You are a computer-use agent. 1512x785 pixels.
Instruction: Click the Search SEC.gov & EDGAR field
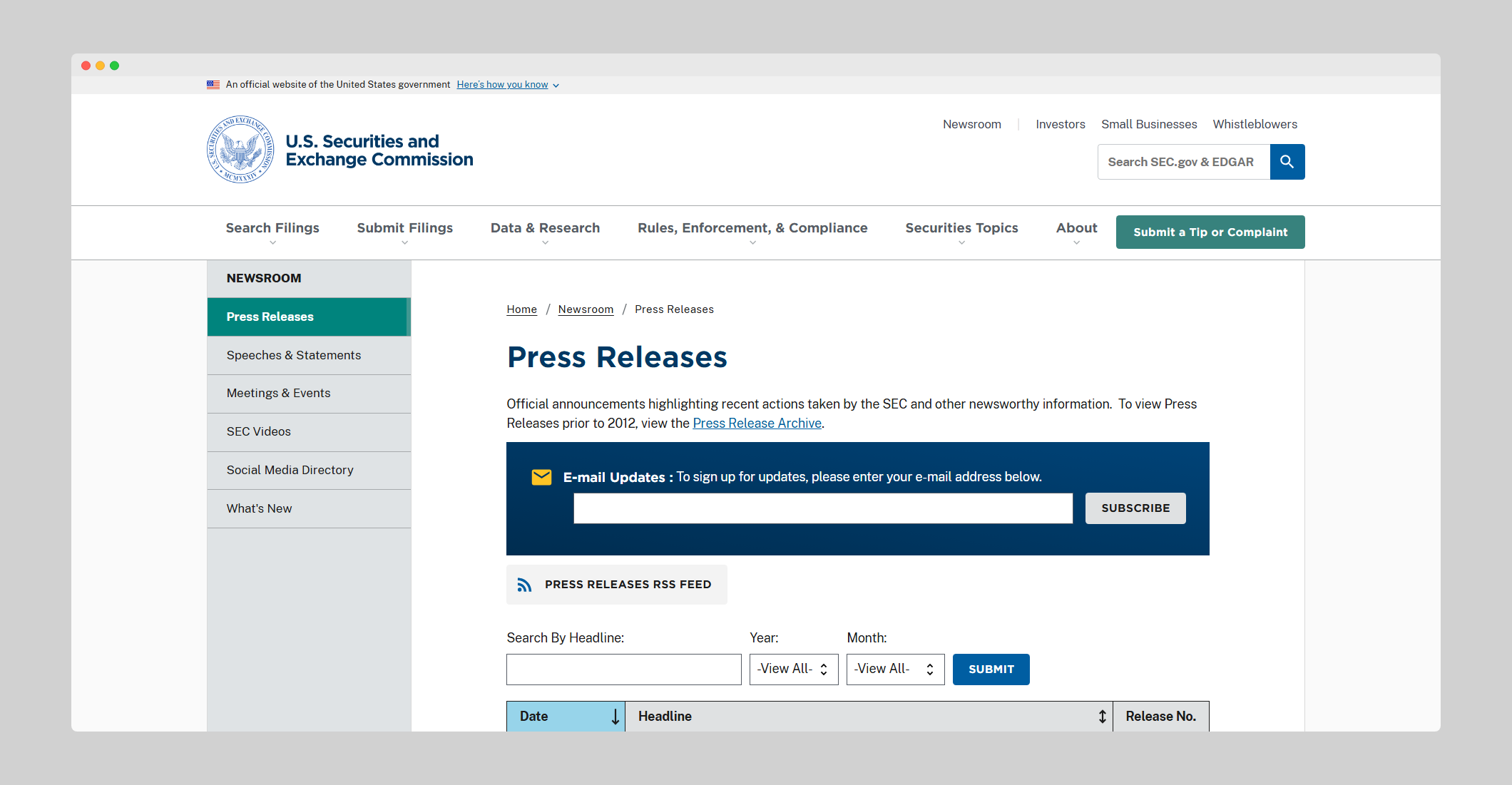tap(1184, 162)
